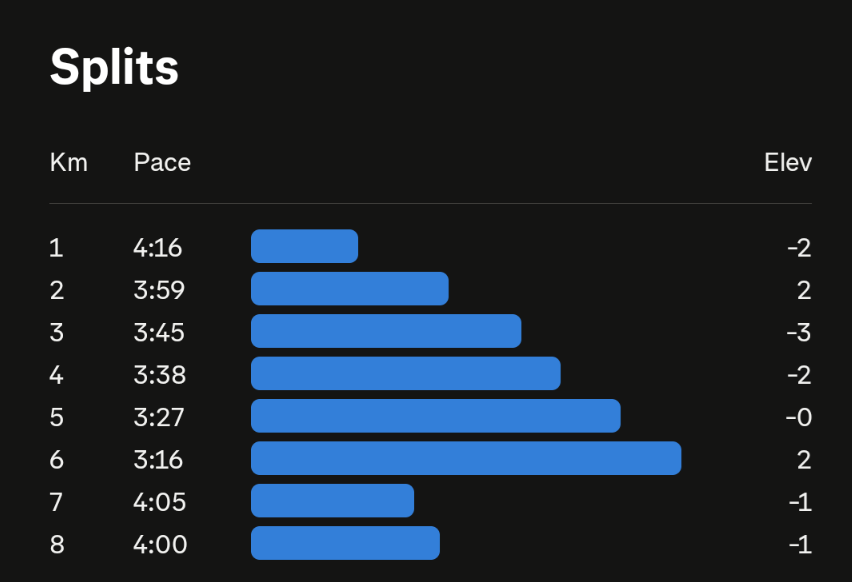Select the kilometer 2 pace bar
Viewport: 852px width, 582px height.
point(349,289)
